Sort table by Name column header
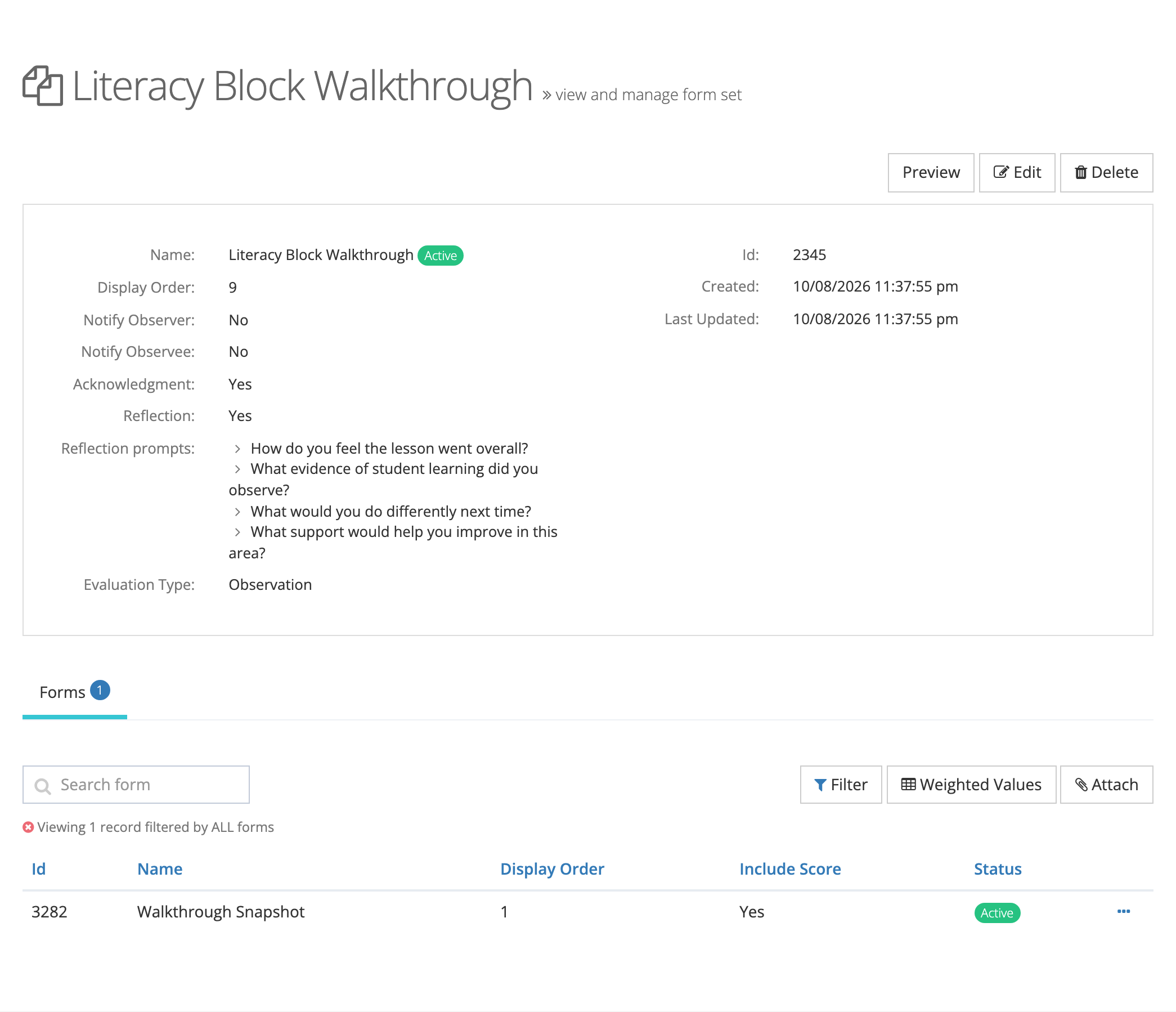Screen dimensions: 1176x1012 (x=160, y=869)
